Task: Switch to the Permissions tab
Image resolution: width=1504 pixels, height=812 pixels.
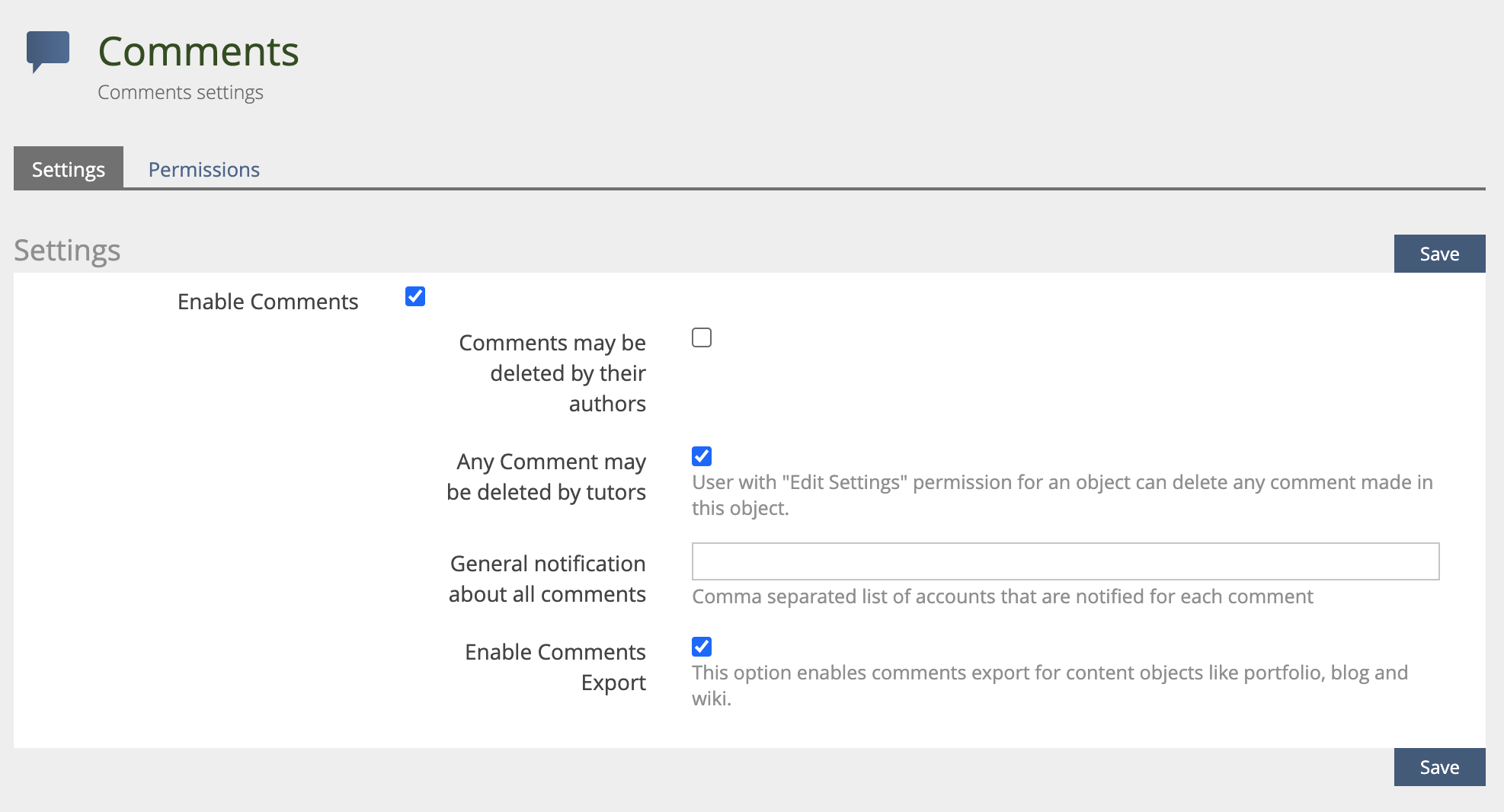Action: pos(203,169)
